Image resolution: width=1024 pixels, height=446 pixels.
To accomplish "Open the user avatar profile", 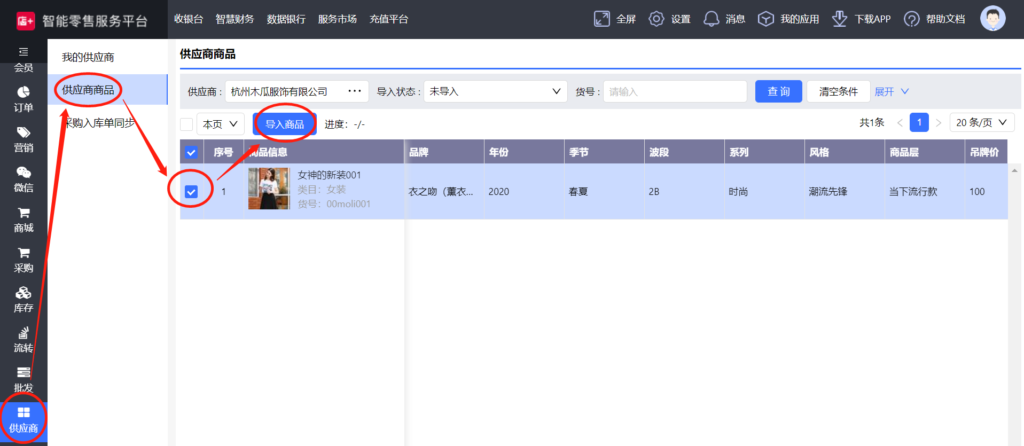I will tap(993, 18).
